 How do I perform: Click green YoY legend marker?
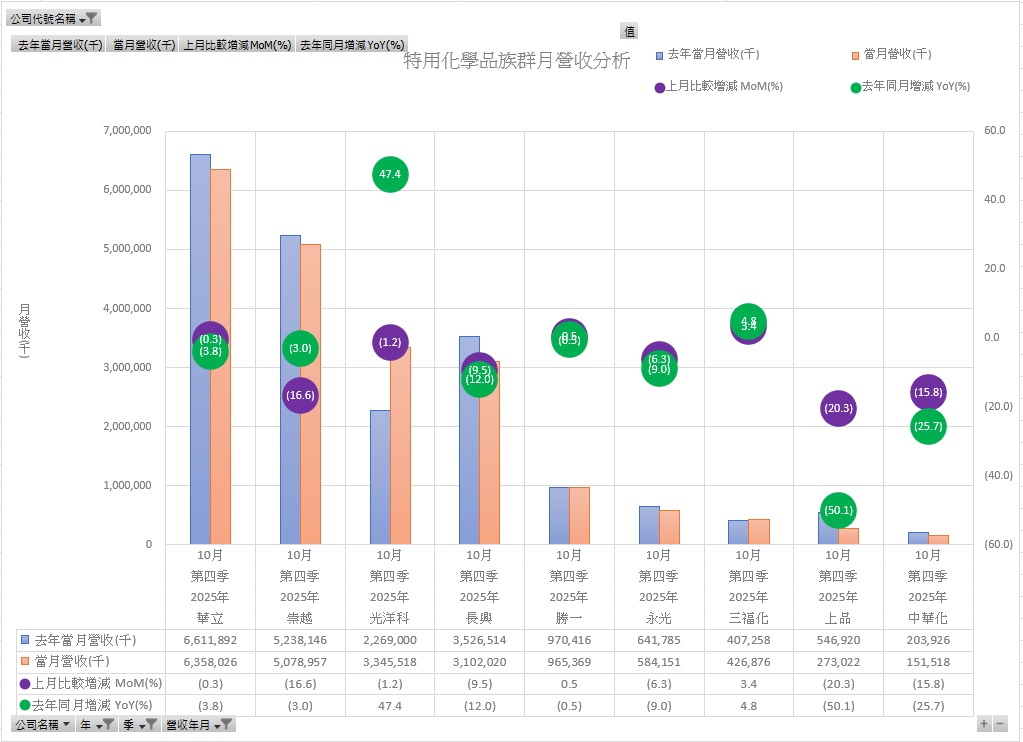856,87
